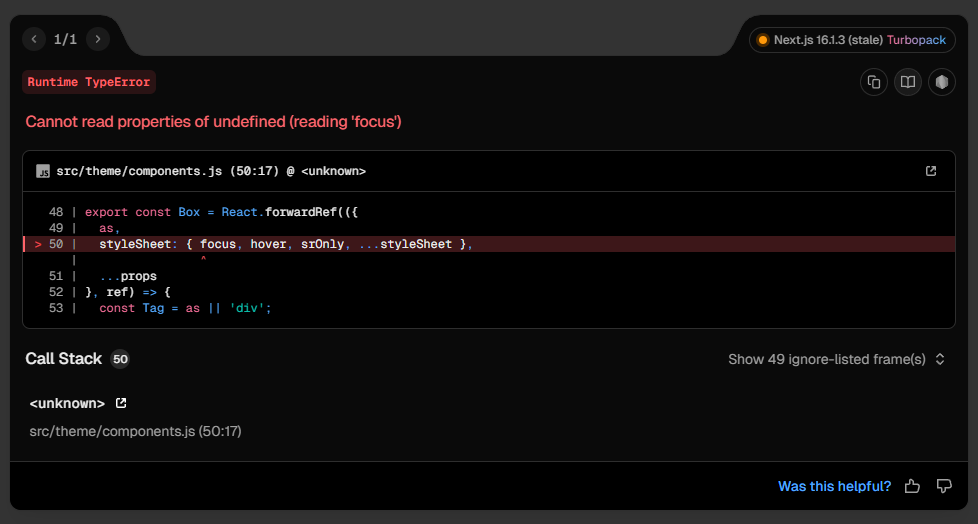
Task: Open components.js in editor from code header
Action: (x=931, y=171)
